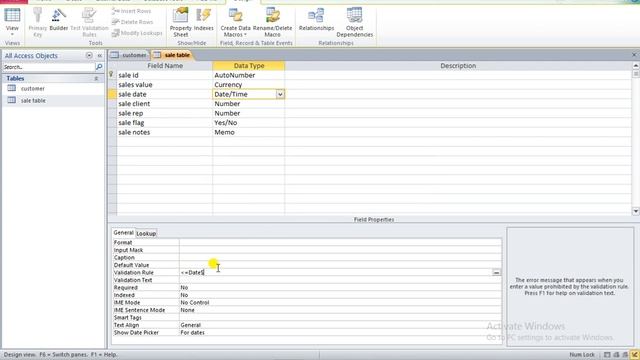Open Validation Rule expression builder button
The height and width of the screenshot is (360, 640).
(496, 272)
